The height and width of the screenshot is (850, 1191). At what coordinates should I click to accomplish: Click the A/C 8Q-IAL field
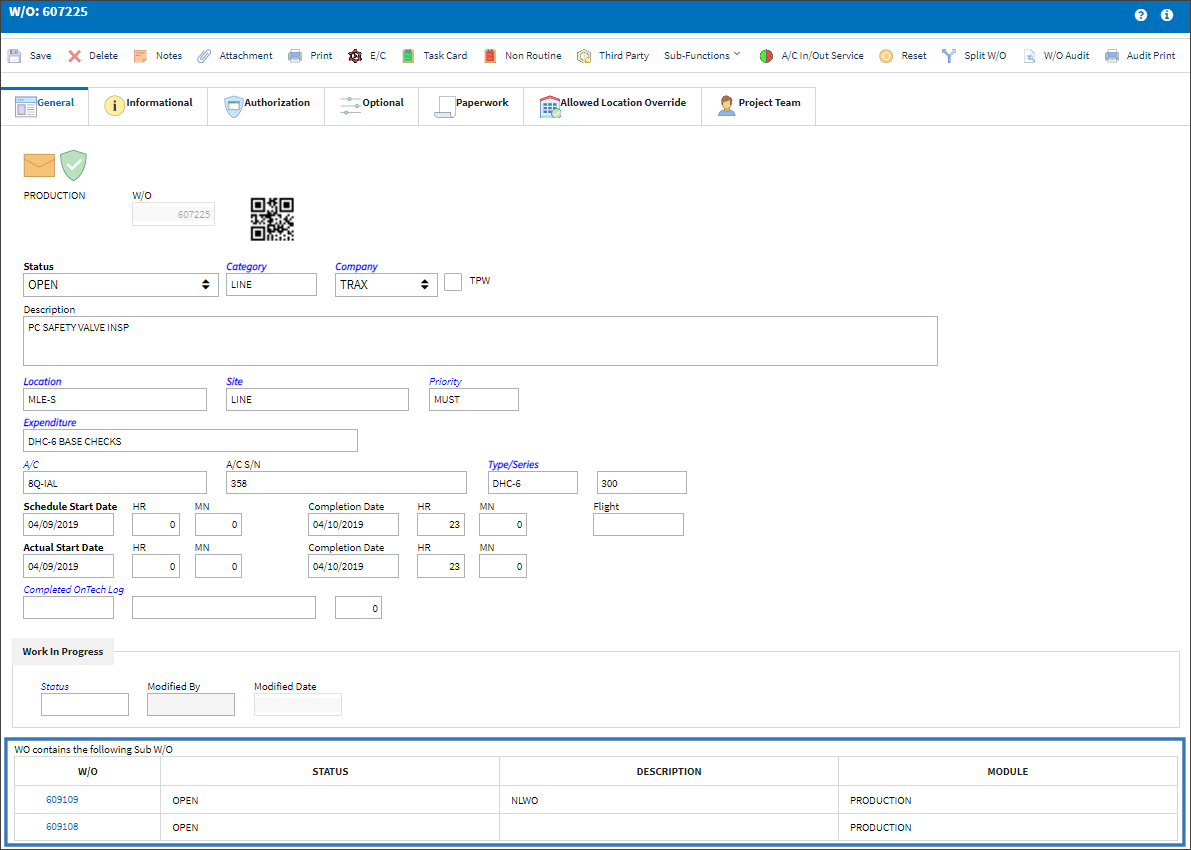[x=115, y=482]
